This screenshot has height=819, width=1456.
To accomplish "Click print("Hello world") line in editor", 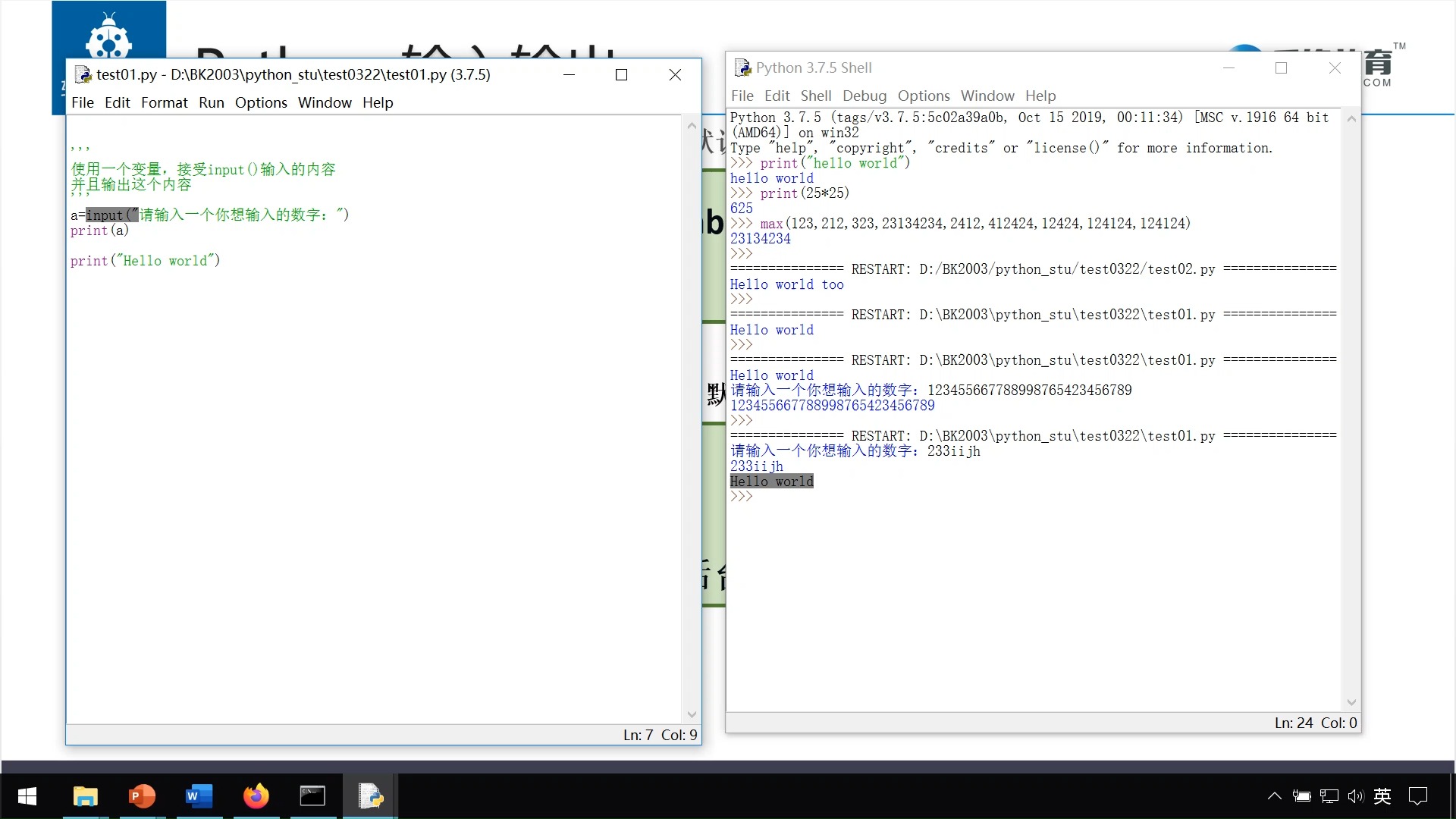I will point(145,261).
